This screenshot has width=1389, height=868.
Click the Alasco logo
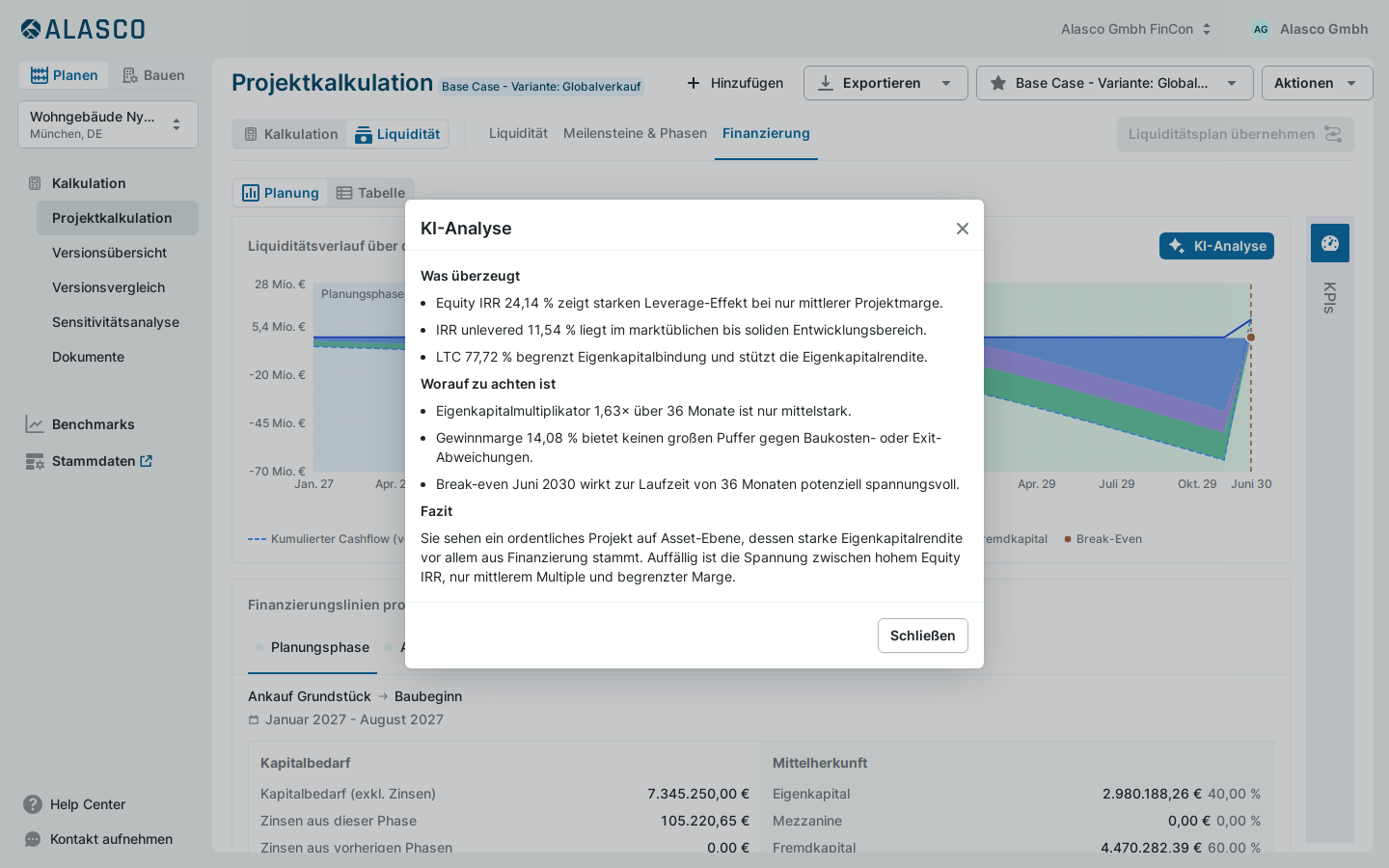[83, 29]
